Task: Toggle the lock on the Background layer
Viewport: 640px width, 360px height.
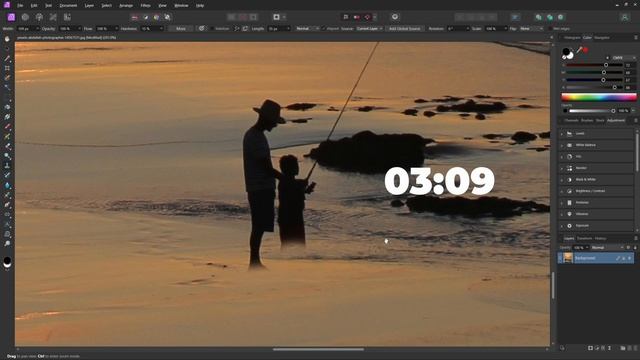Action: [x=624, y=258]
